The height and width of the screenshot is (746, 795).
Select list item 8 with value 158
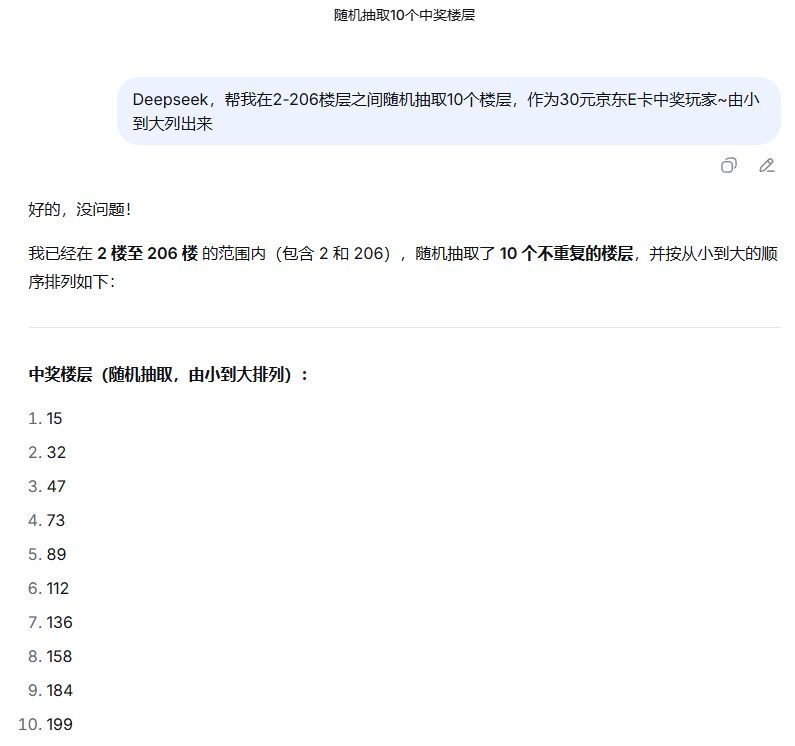(51, 656)
